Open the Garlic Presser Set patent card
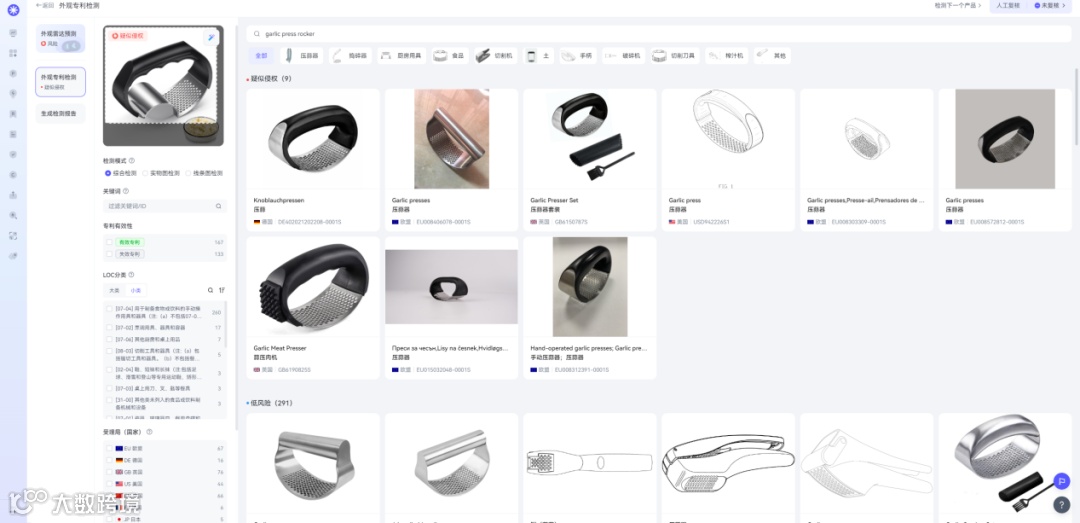 590,160
